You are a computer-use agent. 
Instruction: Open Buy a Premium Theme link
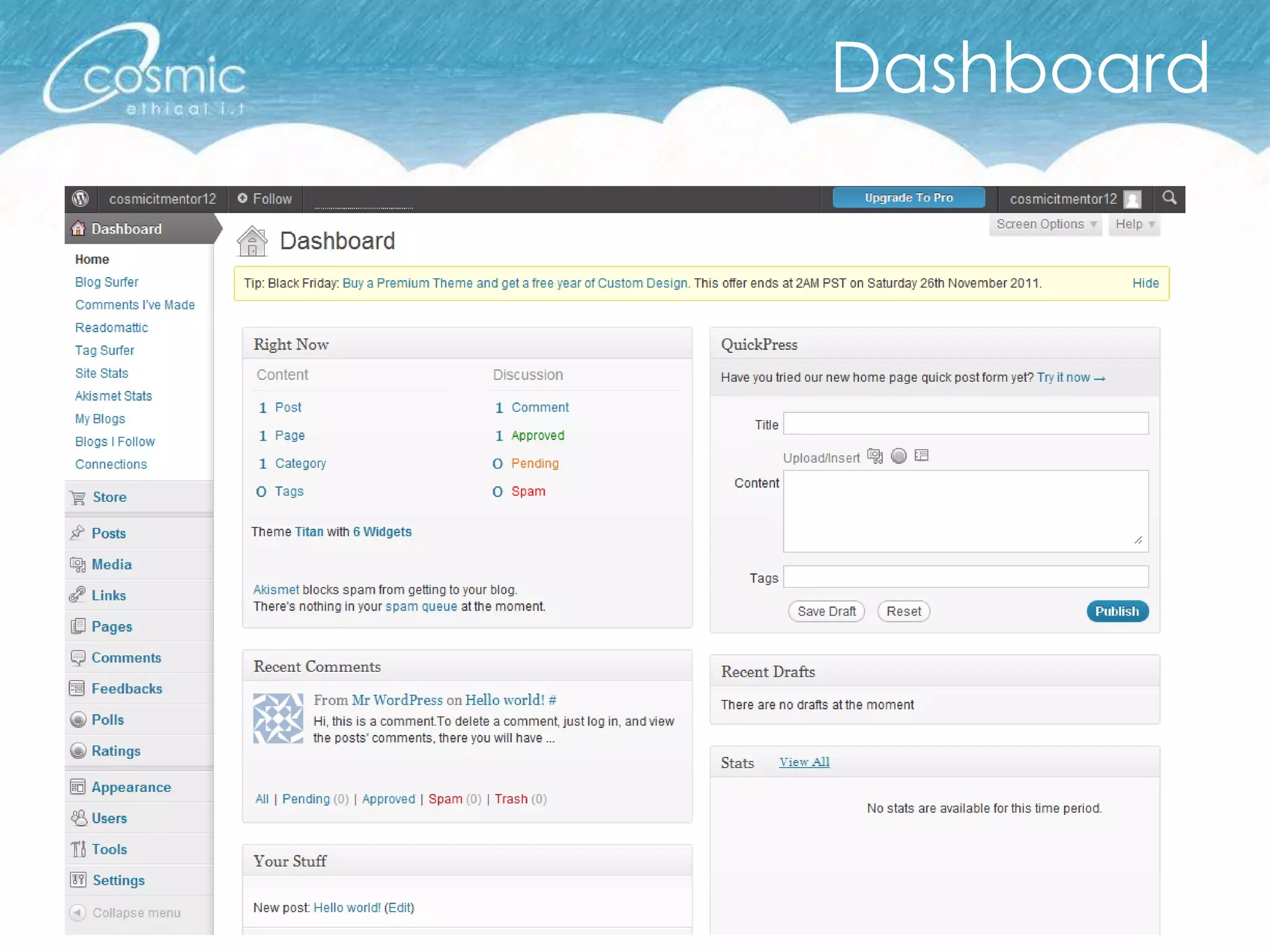[515, 283]
